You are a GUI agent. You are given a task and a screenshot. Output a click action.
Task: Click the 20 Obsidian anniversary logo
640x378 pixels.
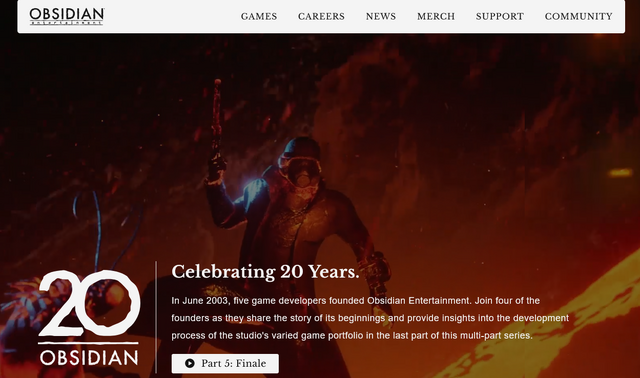(89, 318)
